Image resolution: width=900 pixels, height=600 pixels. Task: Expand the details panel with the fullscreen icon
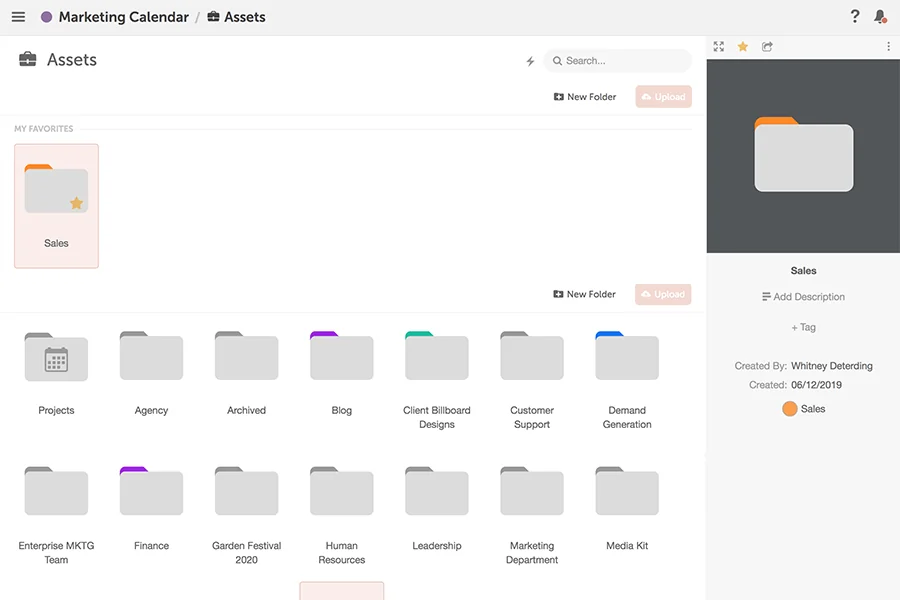(718, 46)
